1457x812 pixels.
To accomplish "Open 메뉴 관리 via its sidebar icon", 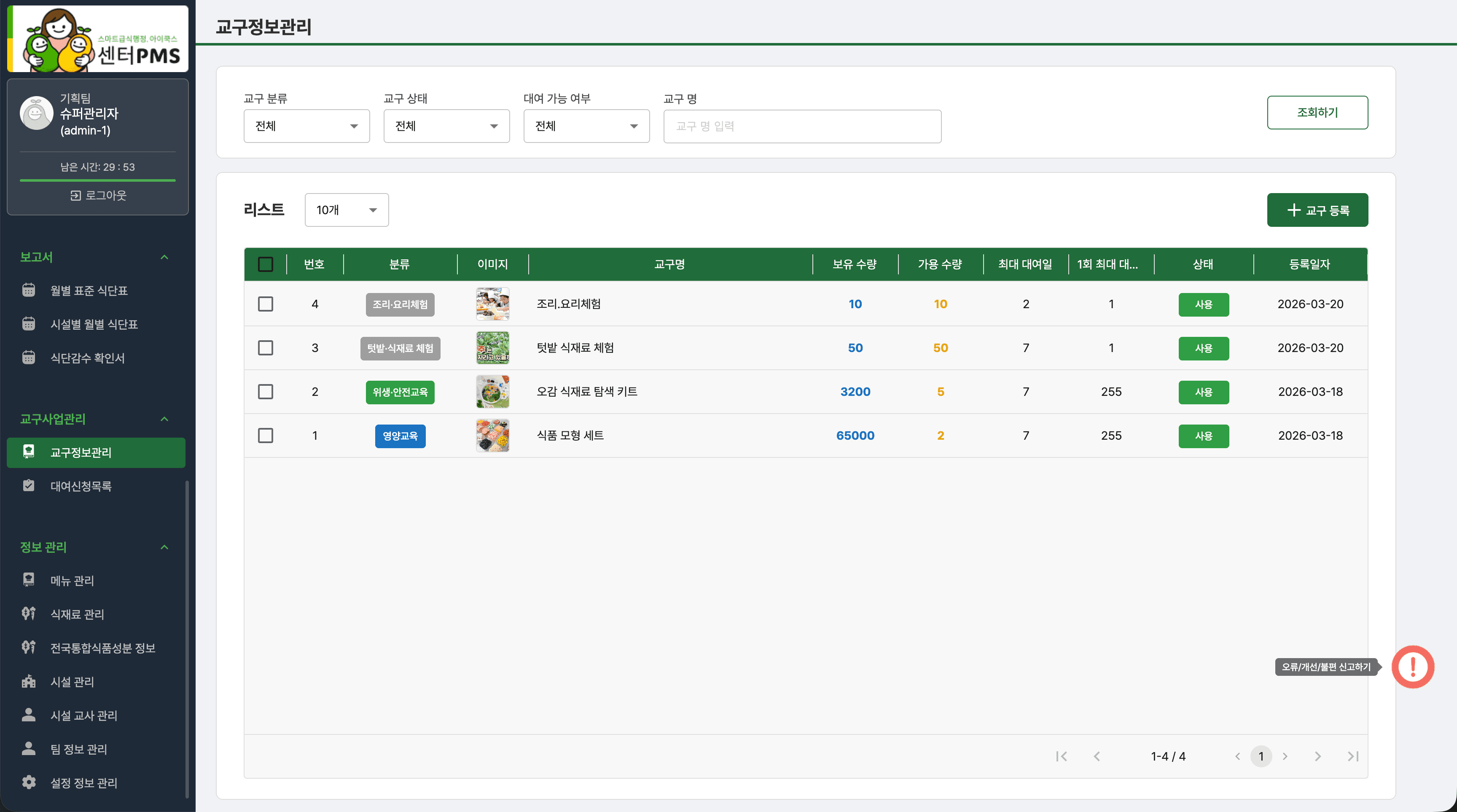I will point(28,580).
